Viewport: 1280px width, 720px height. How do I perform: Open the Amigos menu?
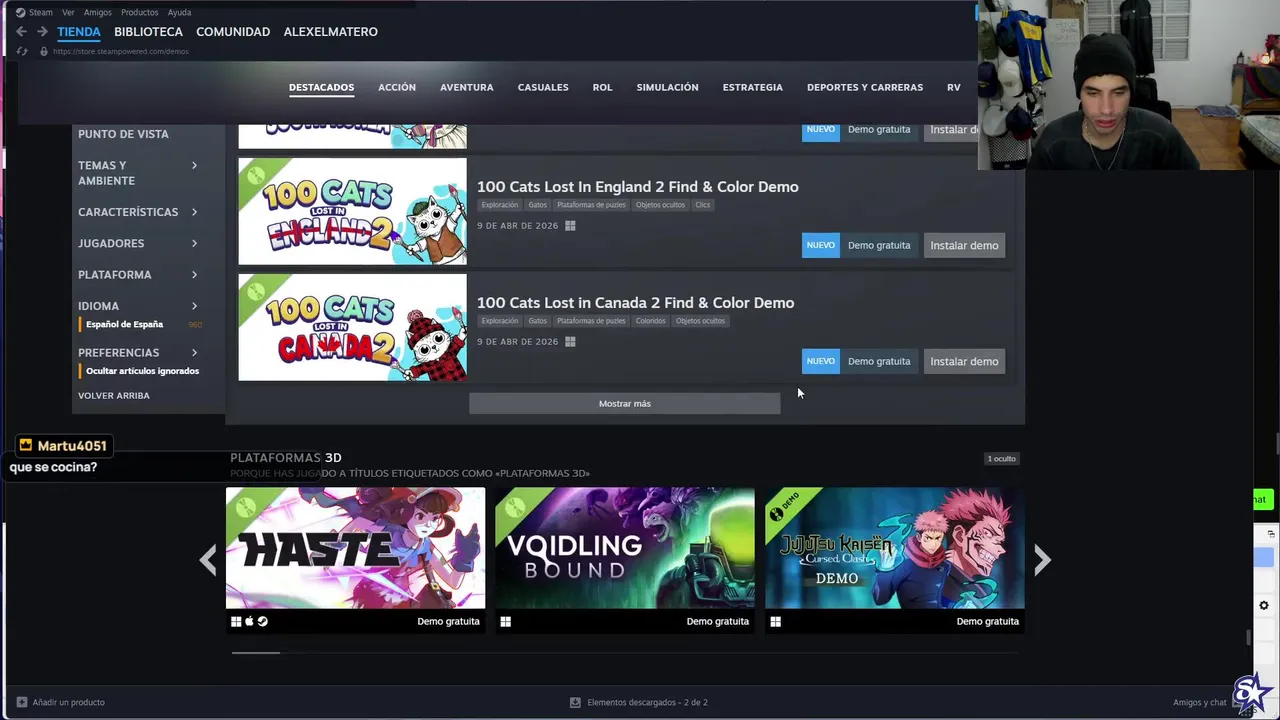tap(98, 12)
